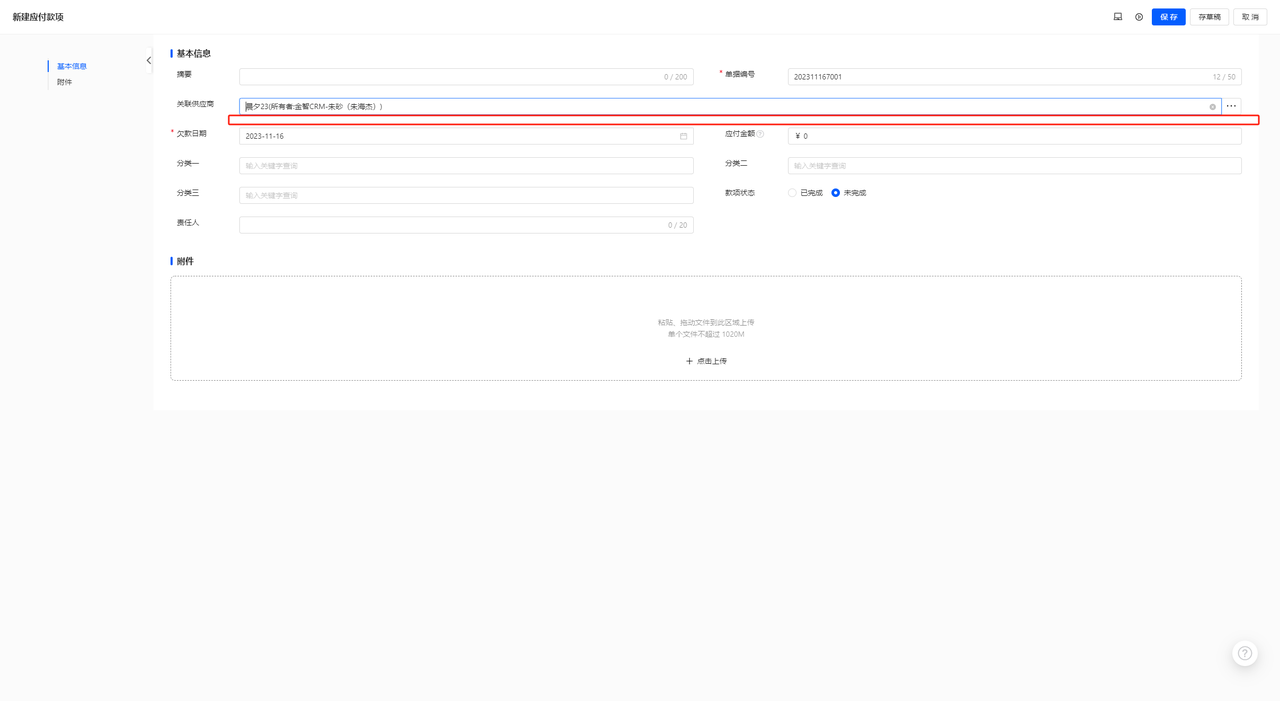Open the 分类一 search dropdown
1280x701 pixels.
466,166
